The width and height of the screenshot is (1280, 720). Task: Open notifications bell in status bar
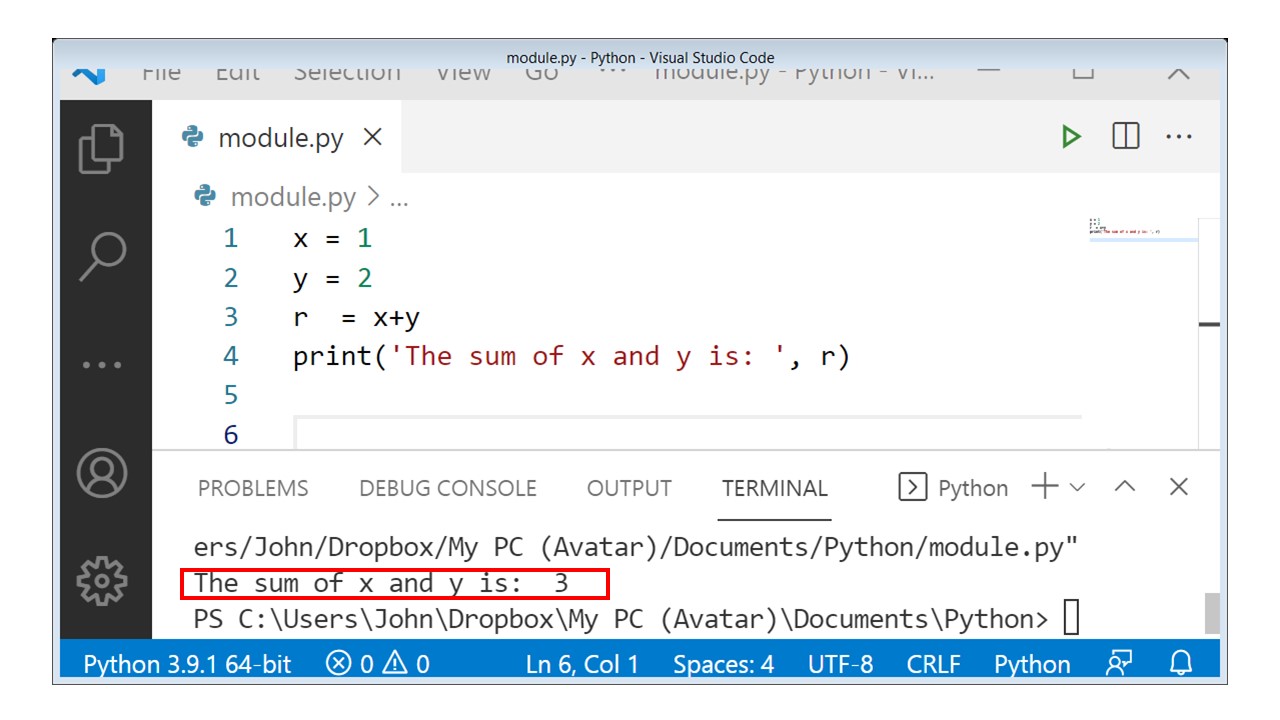point(1181,664)
